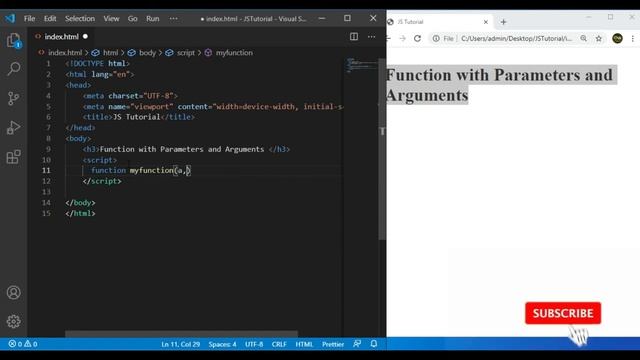Open the Go menu
This screenshot has width=640, height=360.
point(133,18)
